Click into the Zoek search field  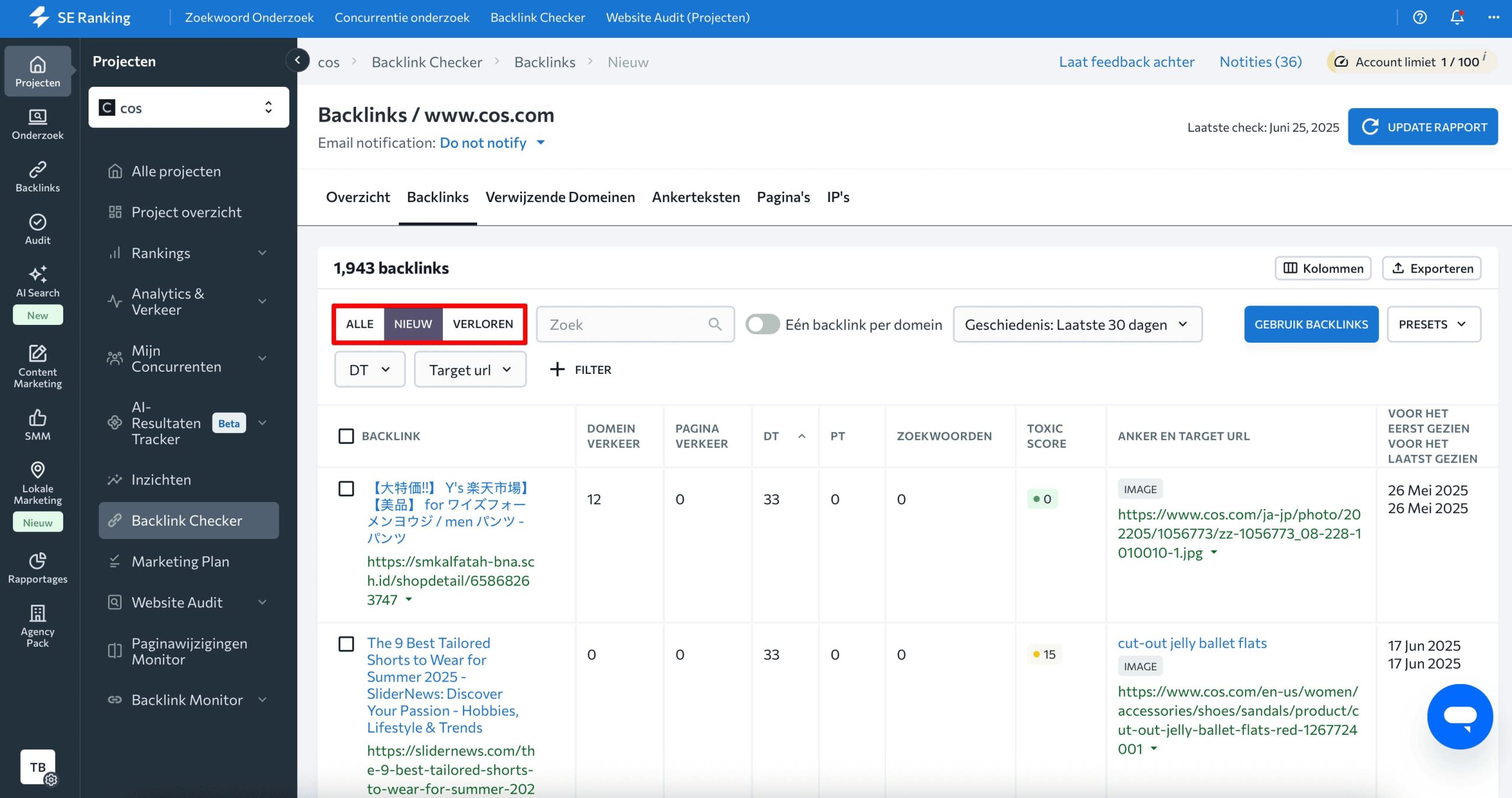635,324
